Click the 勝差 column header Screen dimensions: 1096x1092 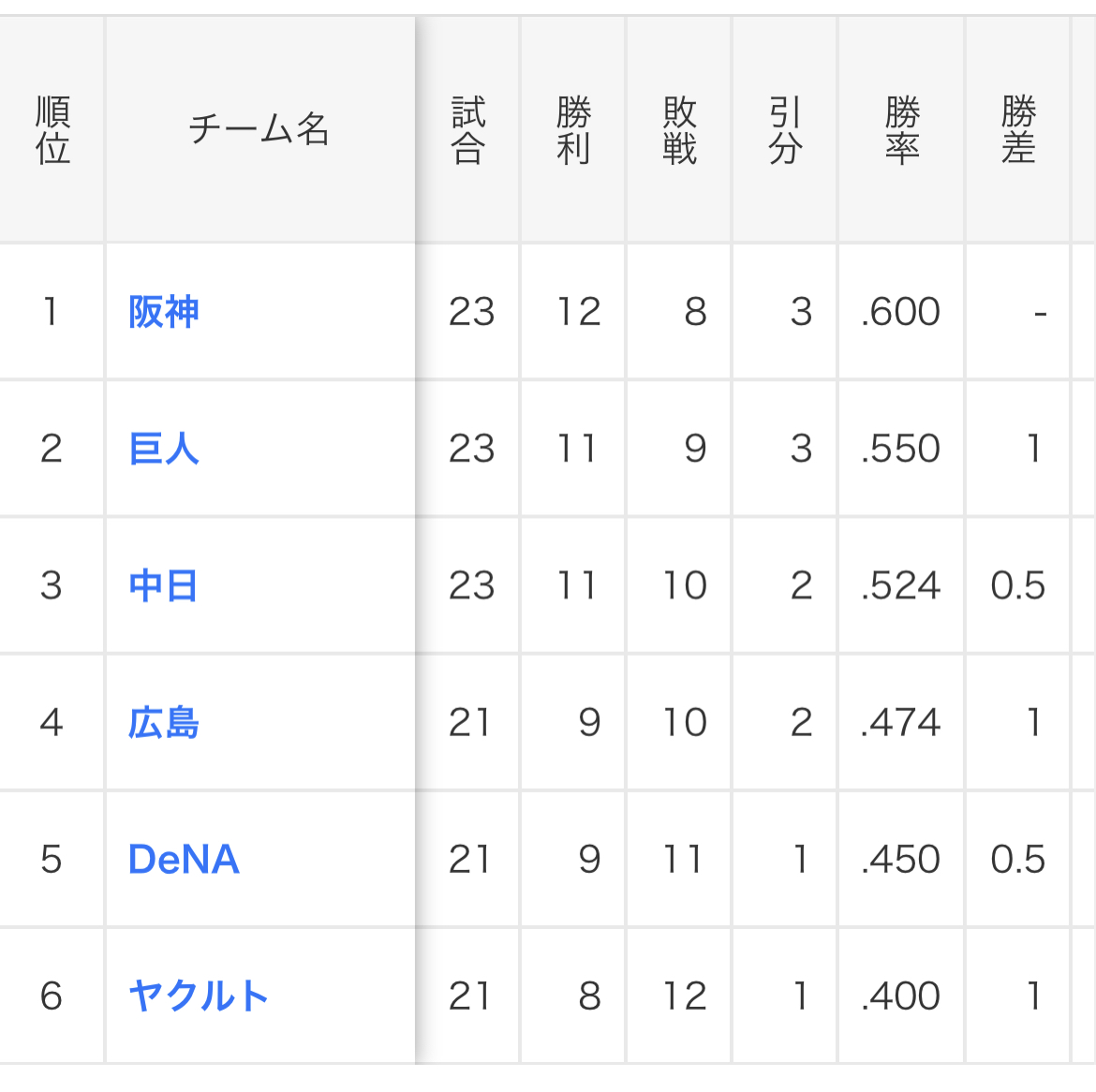pos(1017,130)
